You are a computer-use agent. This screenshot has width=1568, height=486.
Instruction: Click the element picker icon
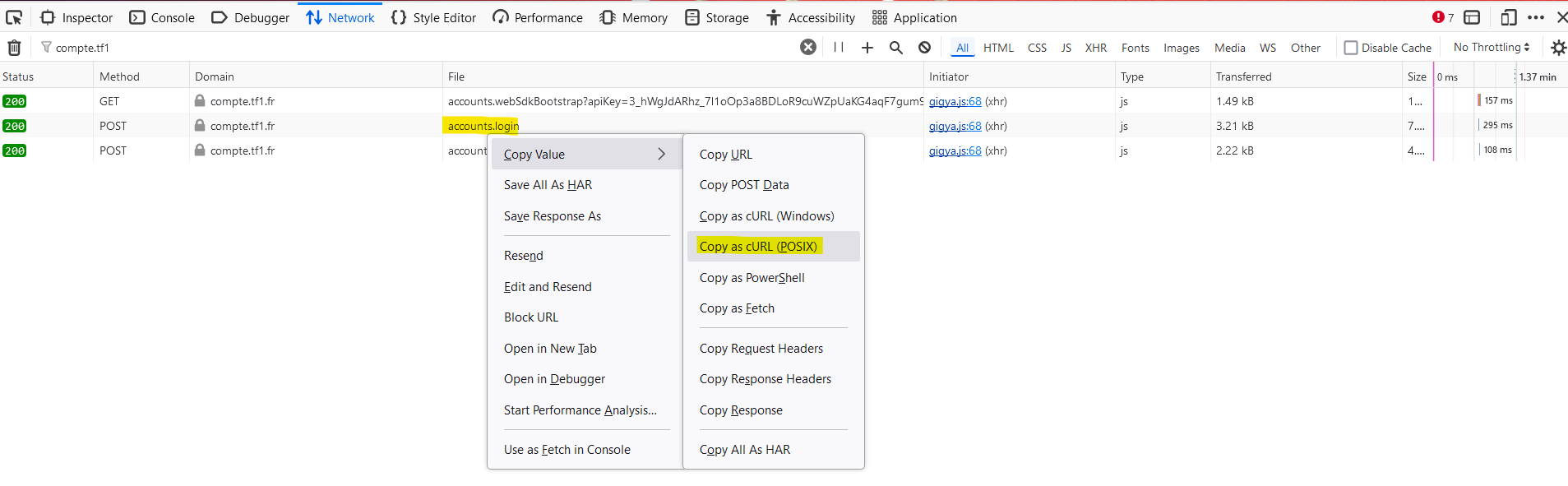click(x=14, y=17)
